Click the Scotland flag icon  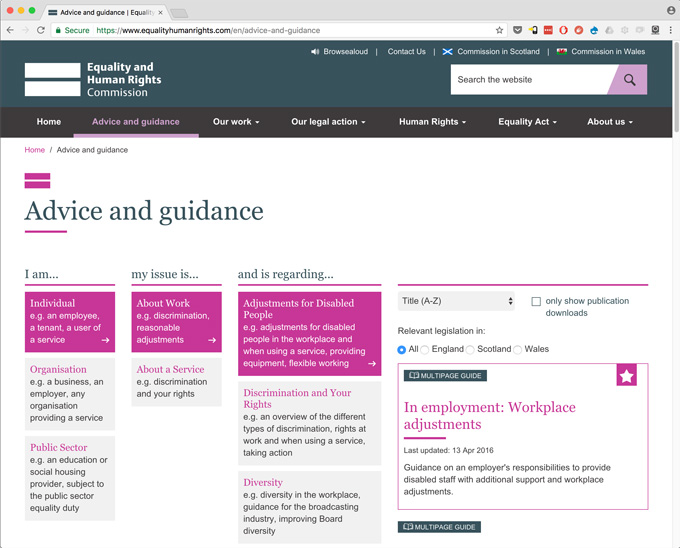(448, 52)
